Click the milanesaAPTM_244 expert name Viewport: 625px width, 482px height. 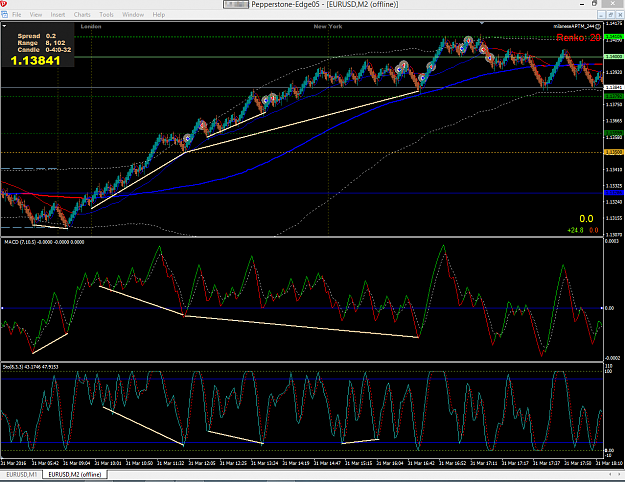[x=574, y=26]
